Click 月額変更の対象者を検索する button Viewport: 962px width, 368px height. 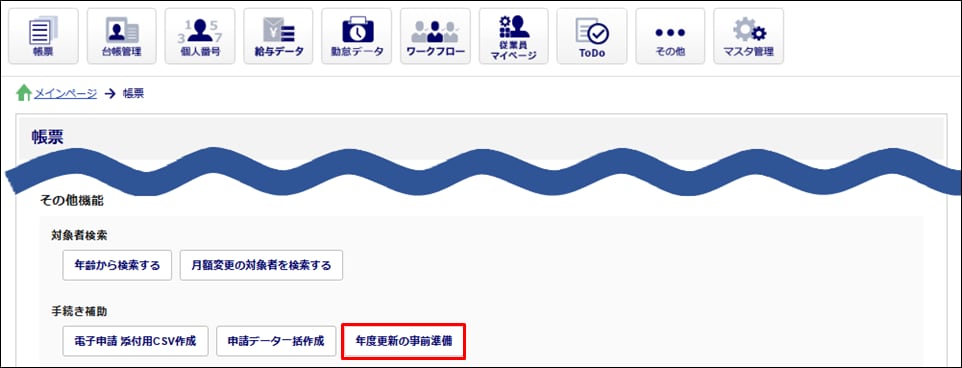pyautogui.click(x=261, y=265)
